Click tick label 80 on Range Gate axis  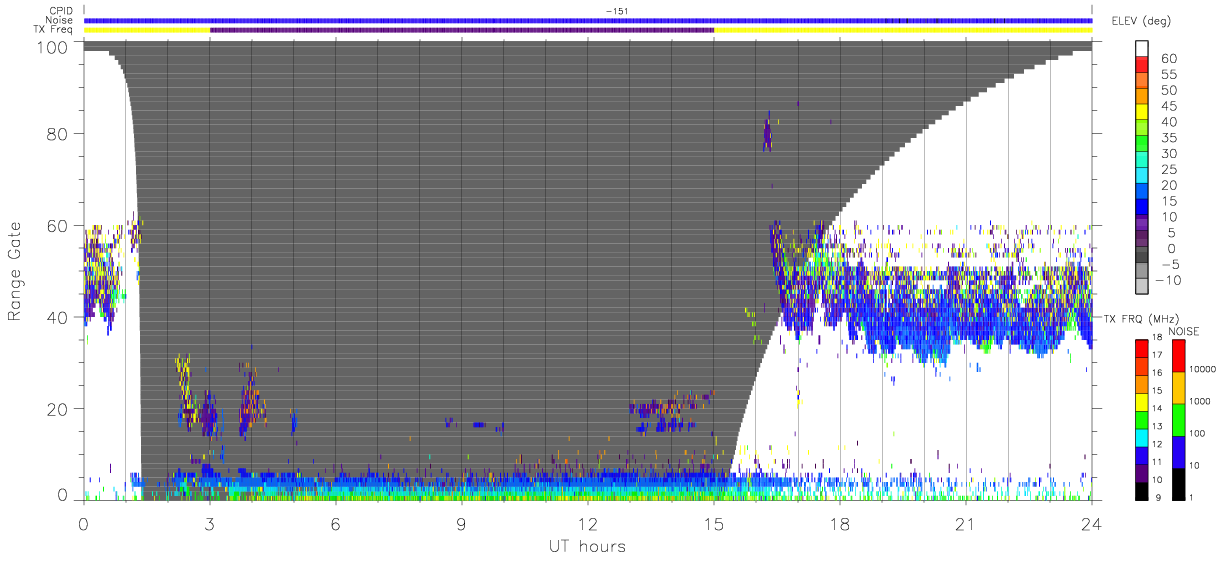point(57,133)
